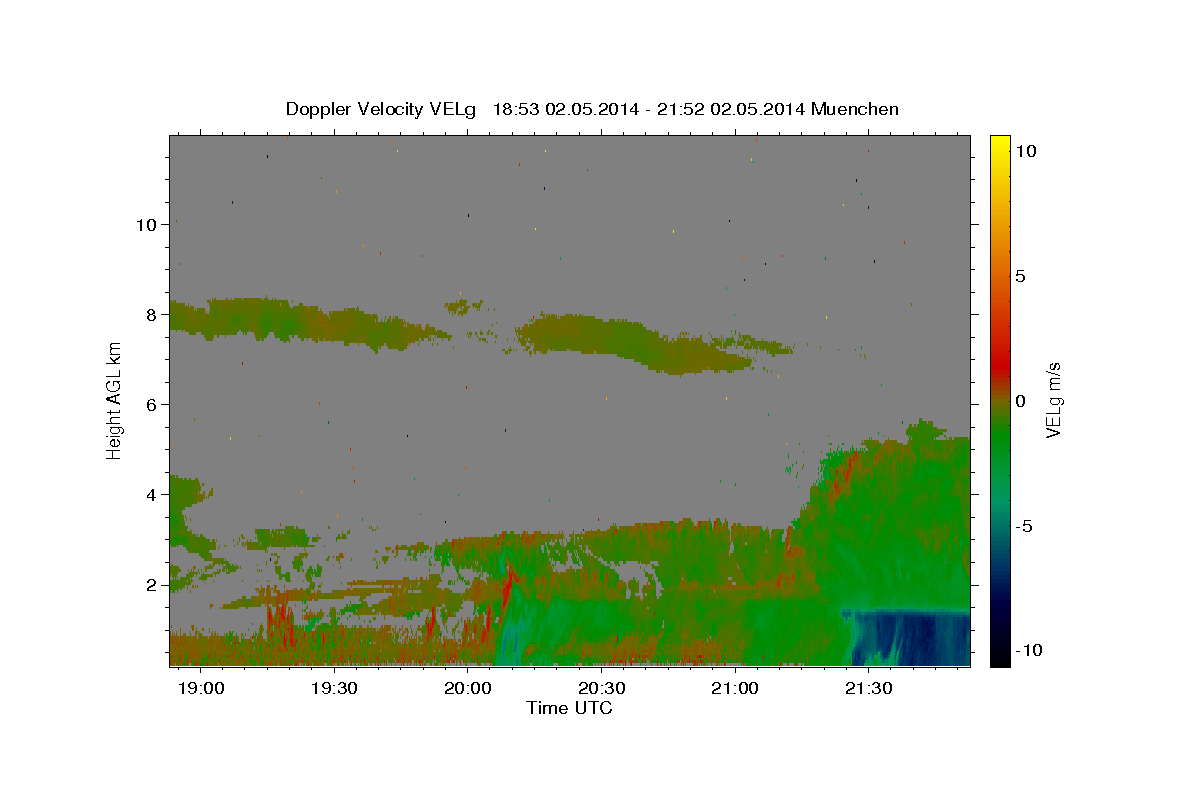Click the '18:53 02.05.2014' start time in title
1200x800 pixels.
[x=564, y=109]
